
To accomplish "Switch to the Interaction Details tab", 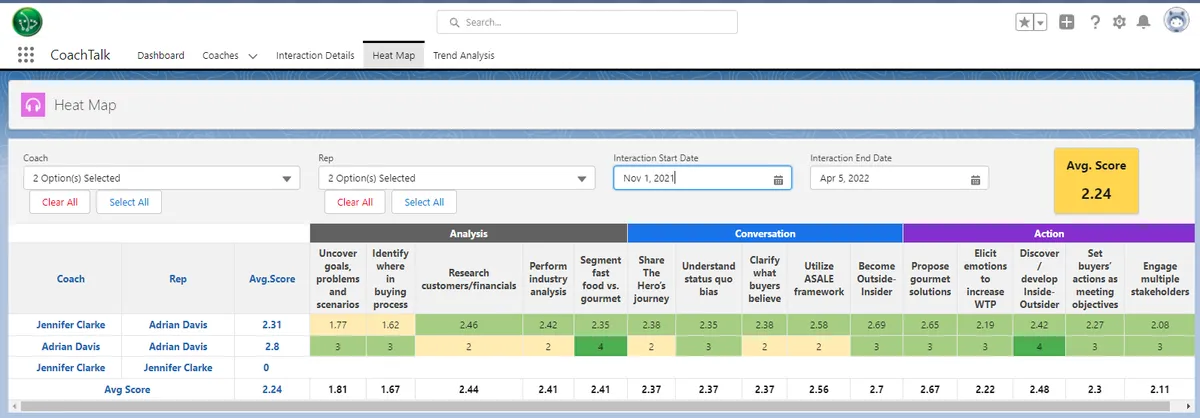I will pos(315,55).
